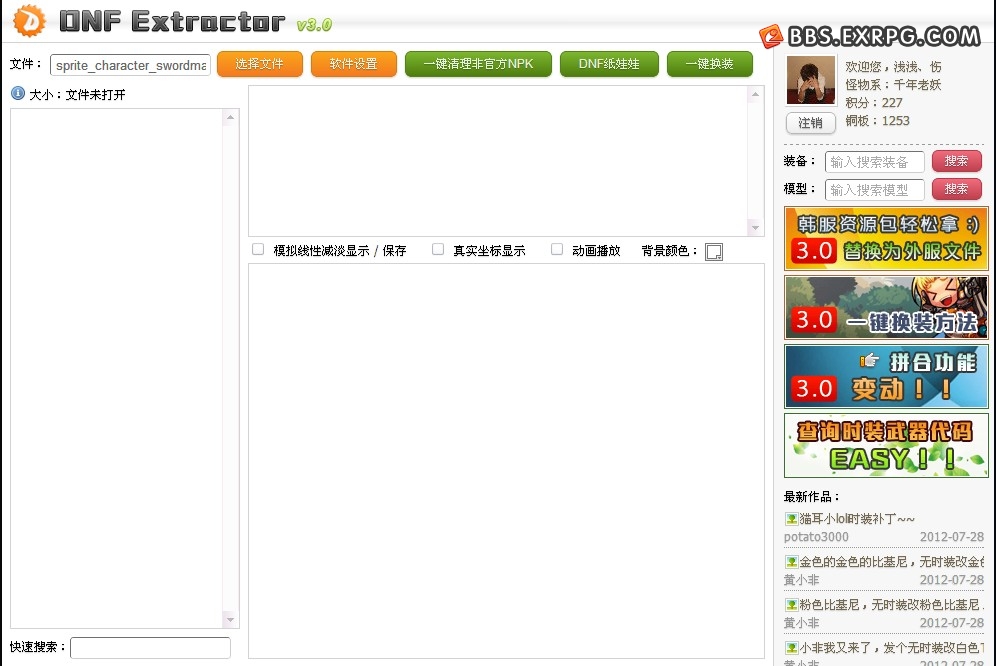This screenshot has width=996, height=666.
Task: Click 铜板：1253 text
Action: point(877,121)
